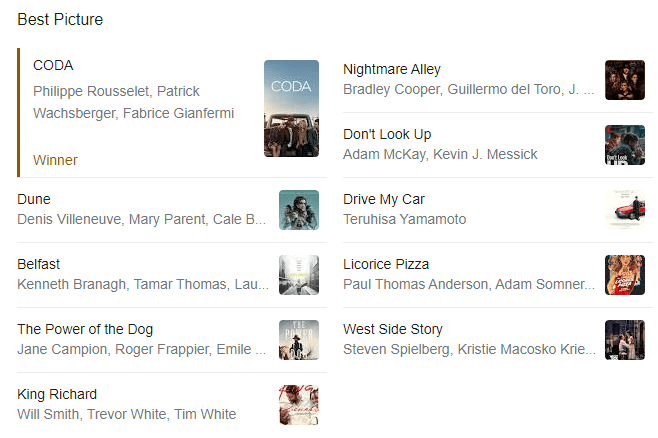
Task: Open the Drive My Car poster
Action: [624, 210]
